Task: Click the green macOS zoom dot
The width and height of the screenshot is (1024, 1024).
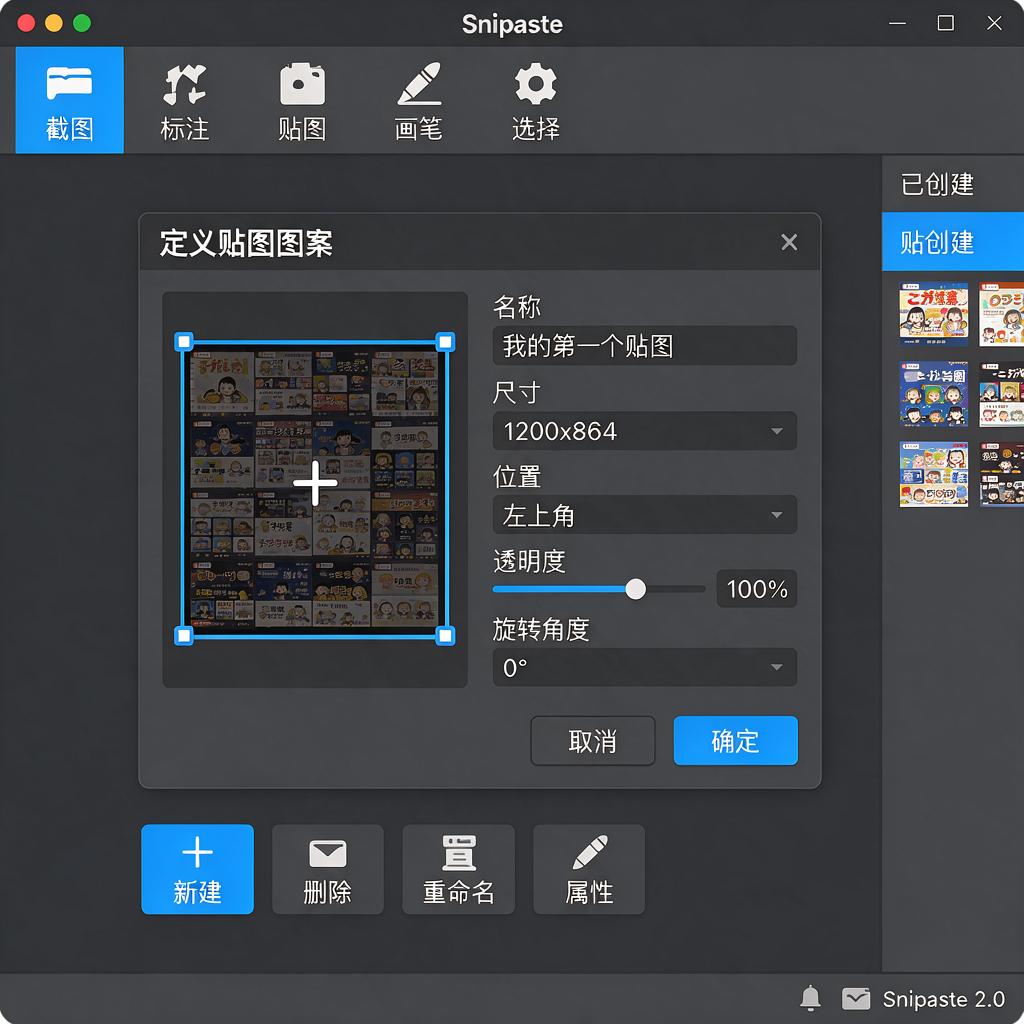Action: pos(82,24)
